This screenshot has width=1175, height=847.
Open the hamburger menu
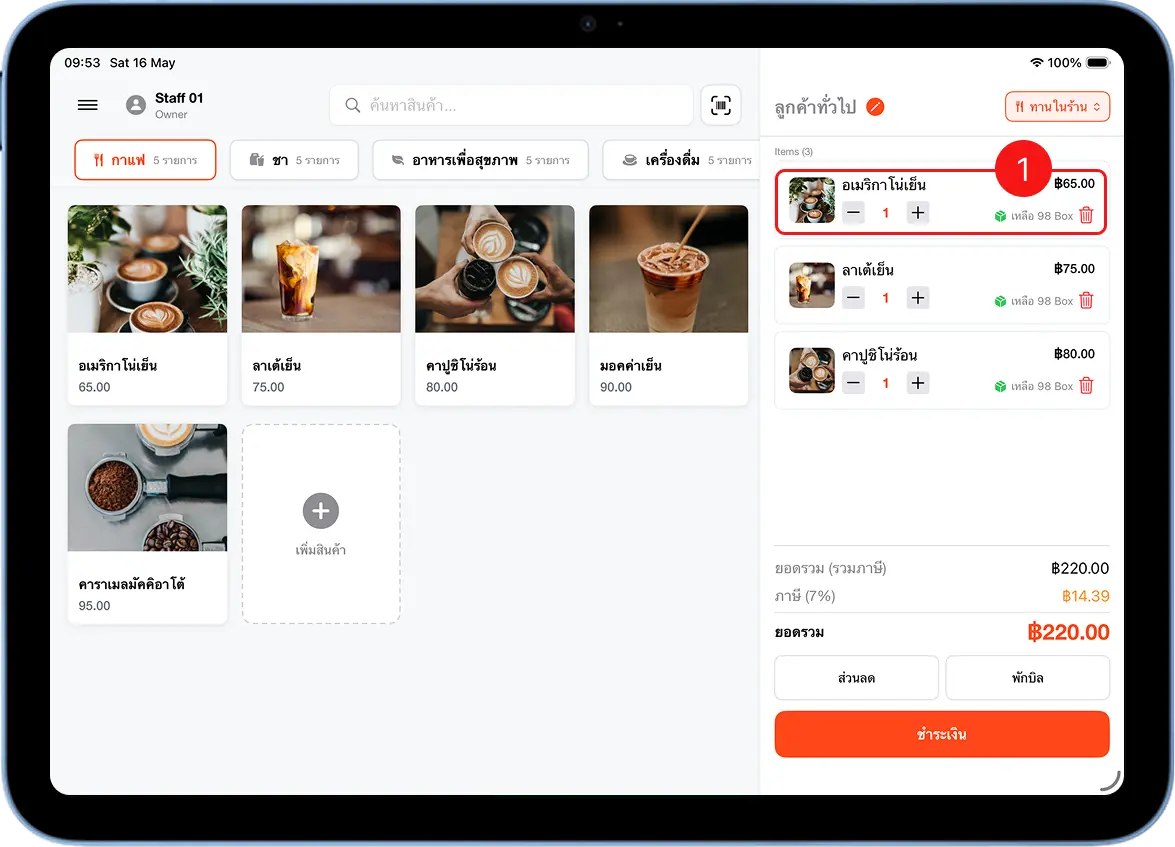[x=88, y=105]
